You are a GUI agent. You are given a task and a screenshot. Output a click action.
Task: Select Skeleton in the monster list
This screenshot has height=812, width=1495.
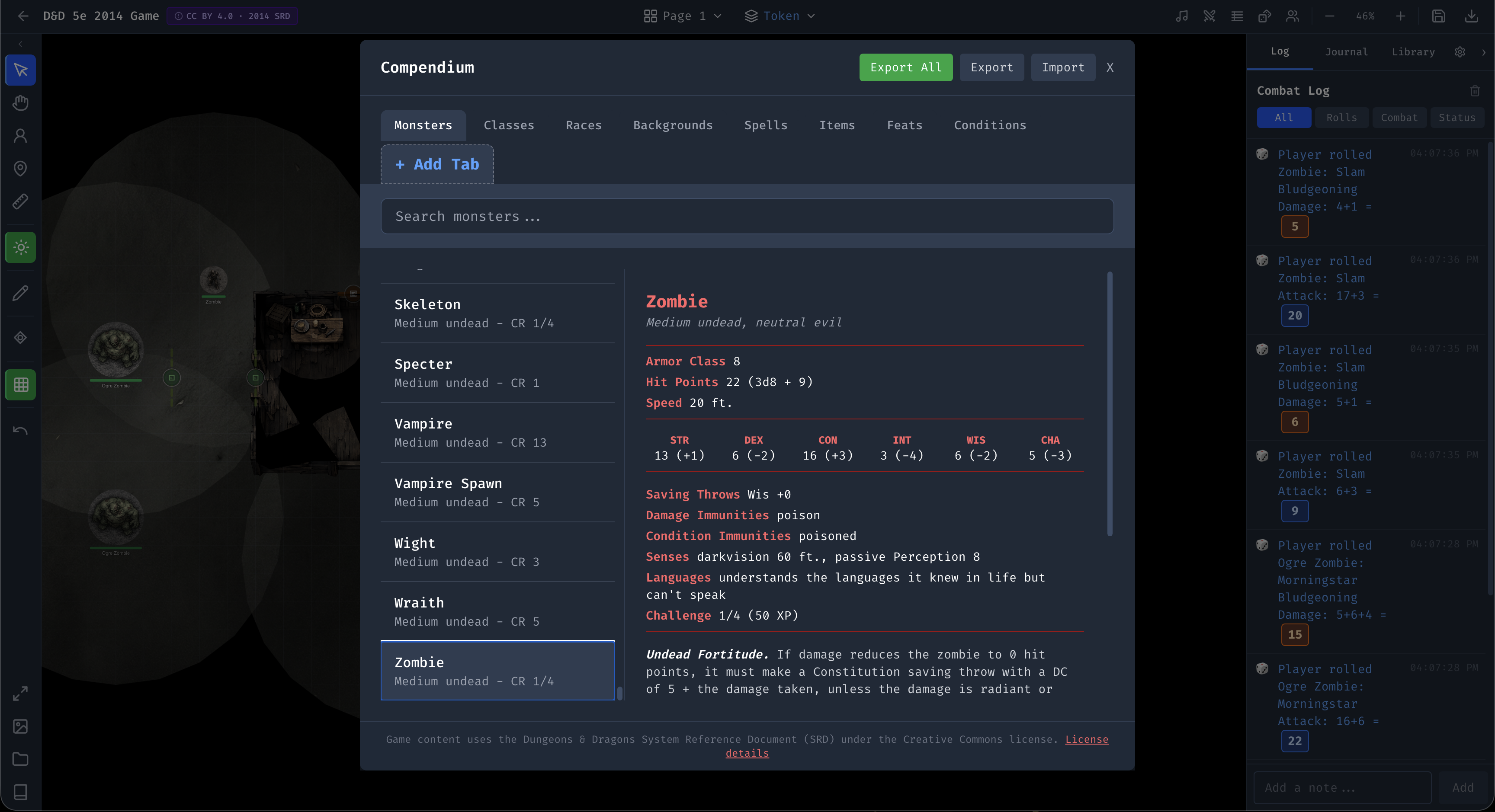(x=497, y=313)
